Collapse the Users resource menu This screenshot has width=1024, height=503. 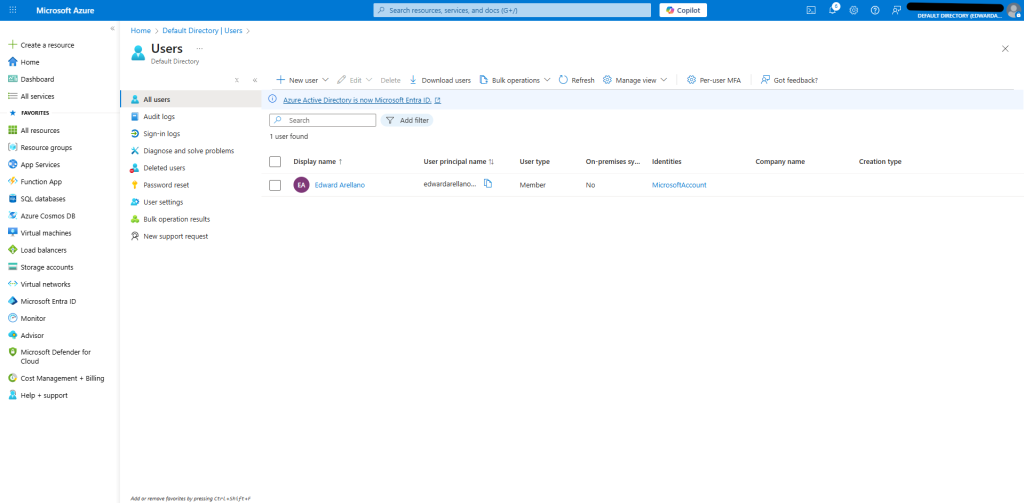[x=255, y=80]
